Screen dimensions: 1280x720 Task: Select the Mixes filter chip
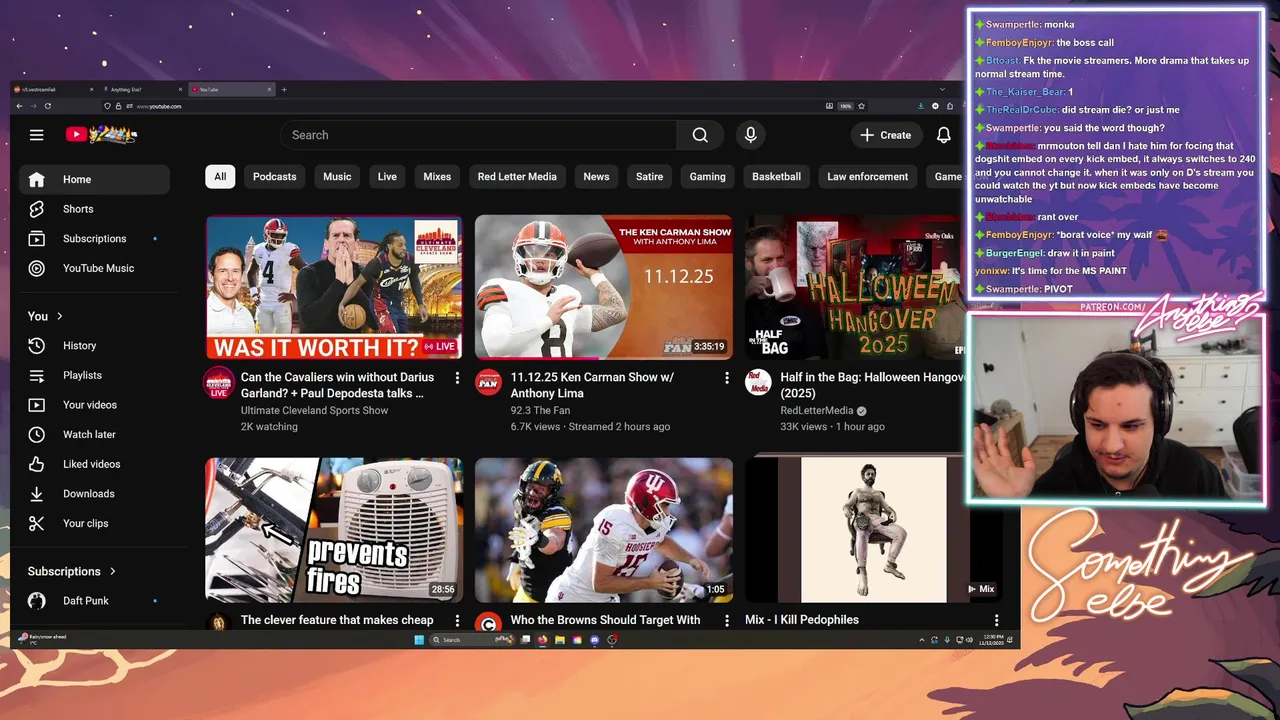pyautogui.click(x=437, y=177)
